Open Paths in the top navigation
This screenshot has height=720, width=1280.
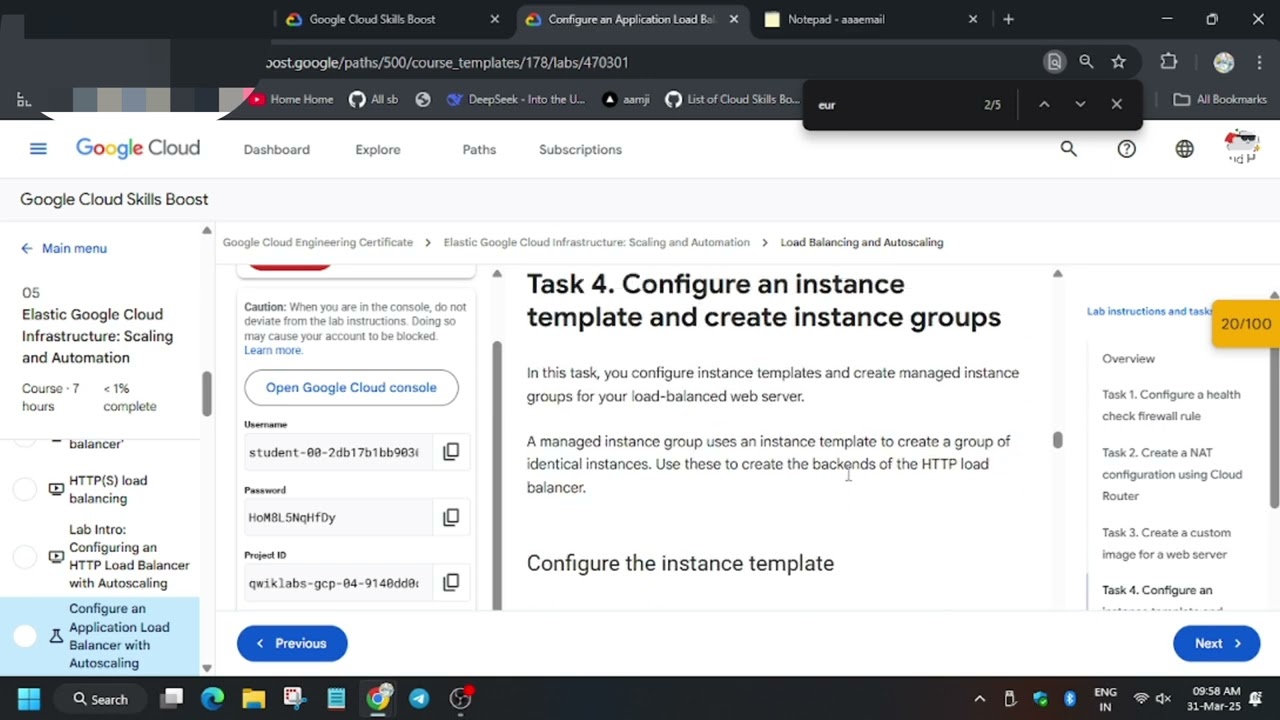(479, 149)
